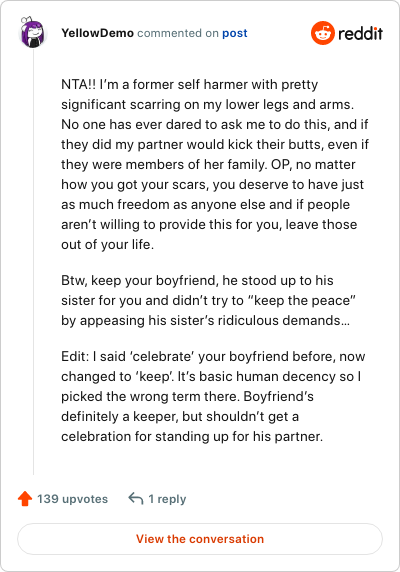The width and height of the screenshot is (400, 572).
Task: Click the line 'out of your life.'
Action: [108, 244]
